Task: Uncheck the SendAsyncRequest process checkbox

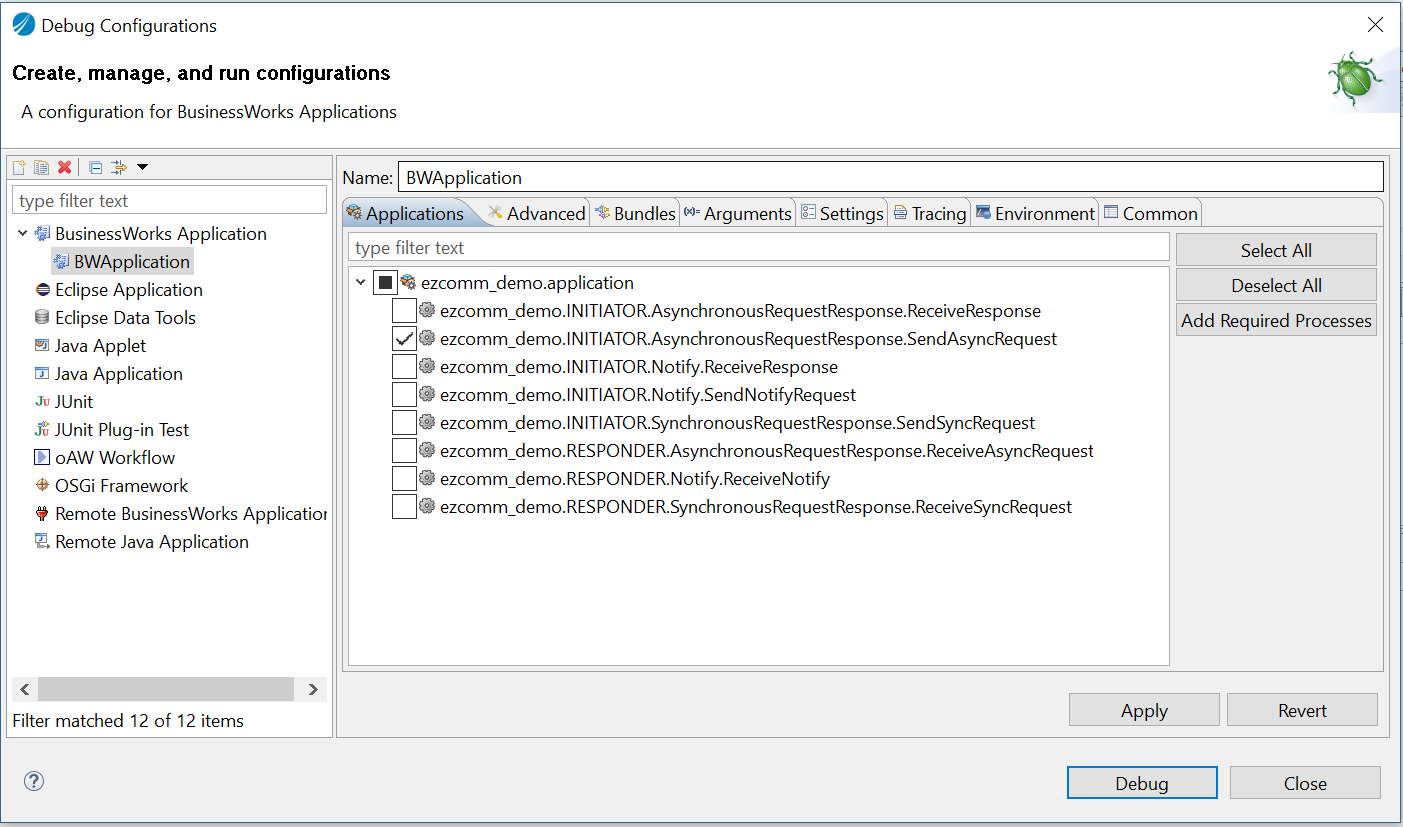Action: point(404,339)
